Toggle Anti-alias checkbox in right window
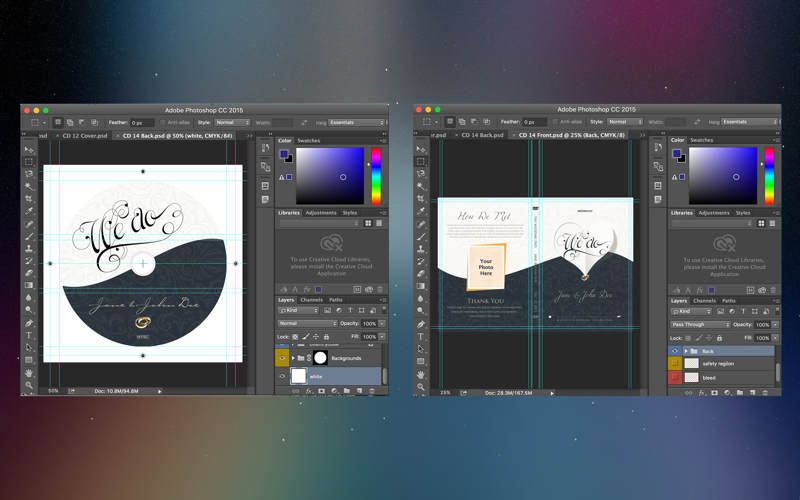Viewport: 800px width, 500px height. [x=555, y=122]
